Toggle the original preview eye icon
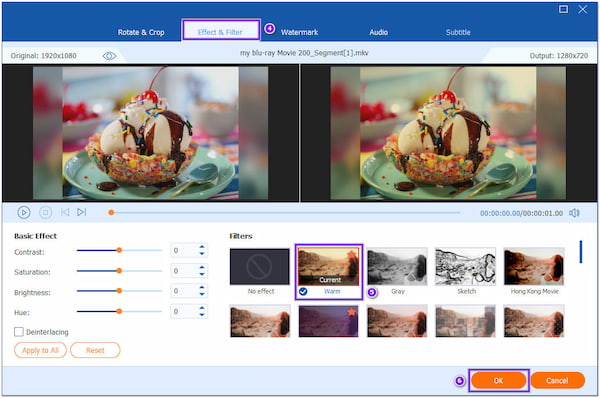 [109, 56]
